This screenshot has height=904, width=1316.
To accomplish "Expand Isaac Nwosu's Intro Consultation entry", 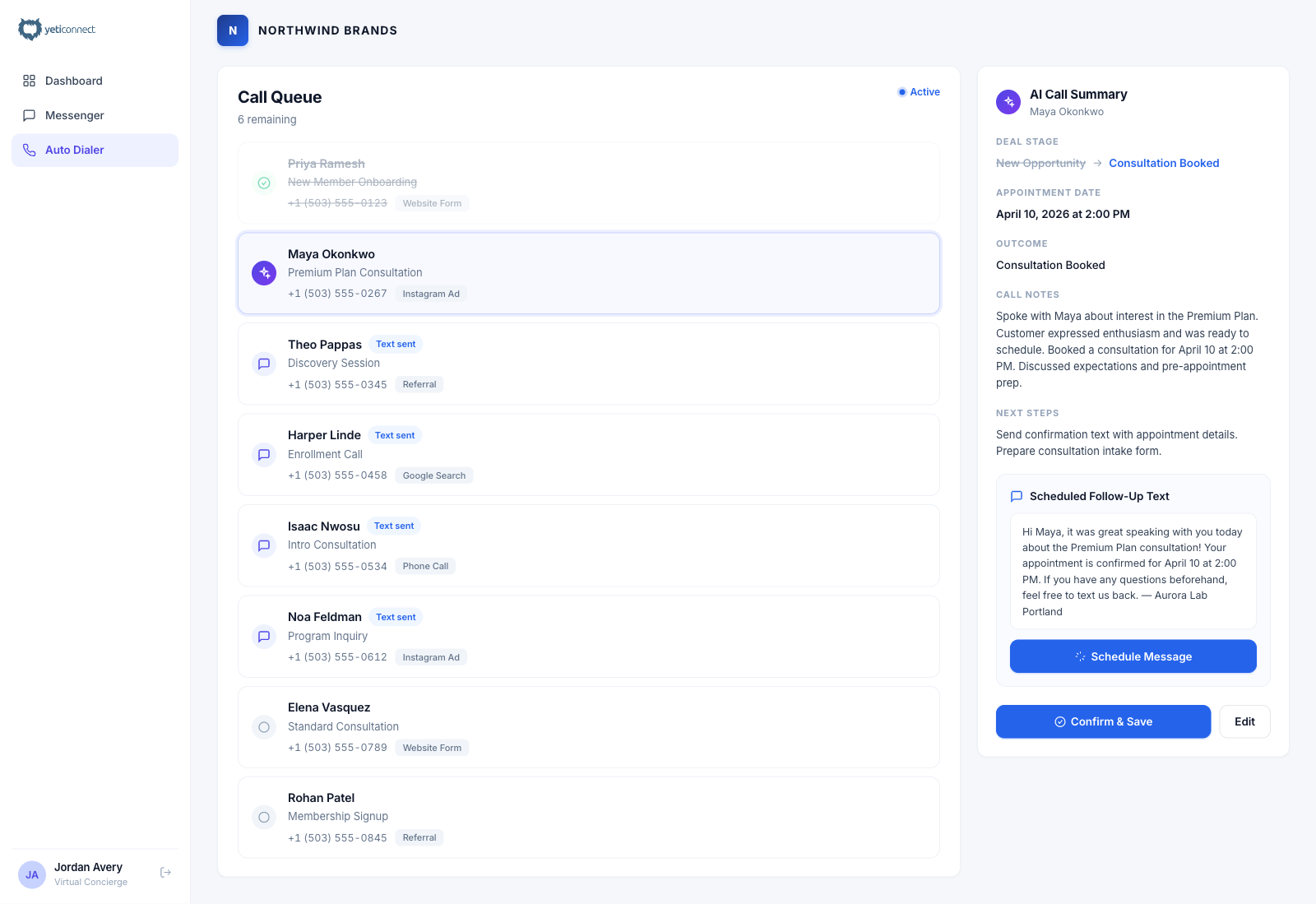I will click(588, 545).
